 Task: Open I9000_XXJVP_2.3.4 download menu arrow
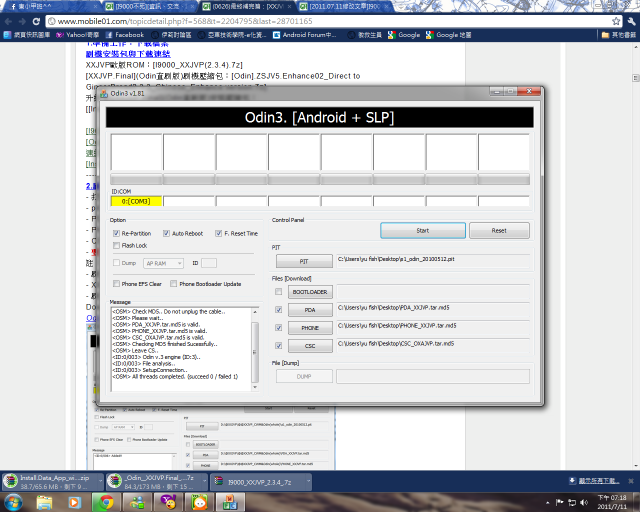tap(309, 481)
